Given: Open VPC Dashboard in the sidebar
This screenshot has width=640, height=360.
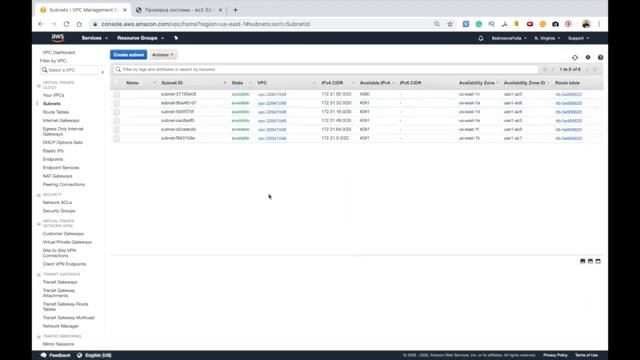Looking at the screenshot, I should coord(59,52).
